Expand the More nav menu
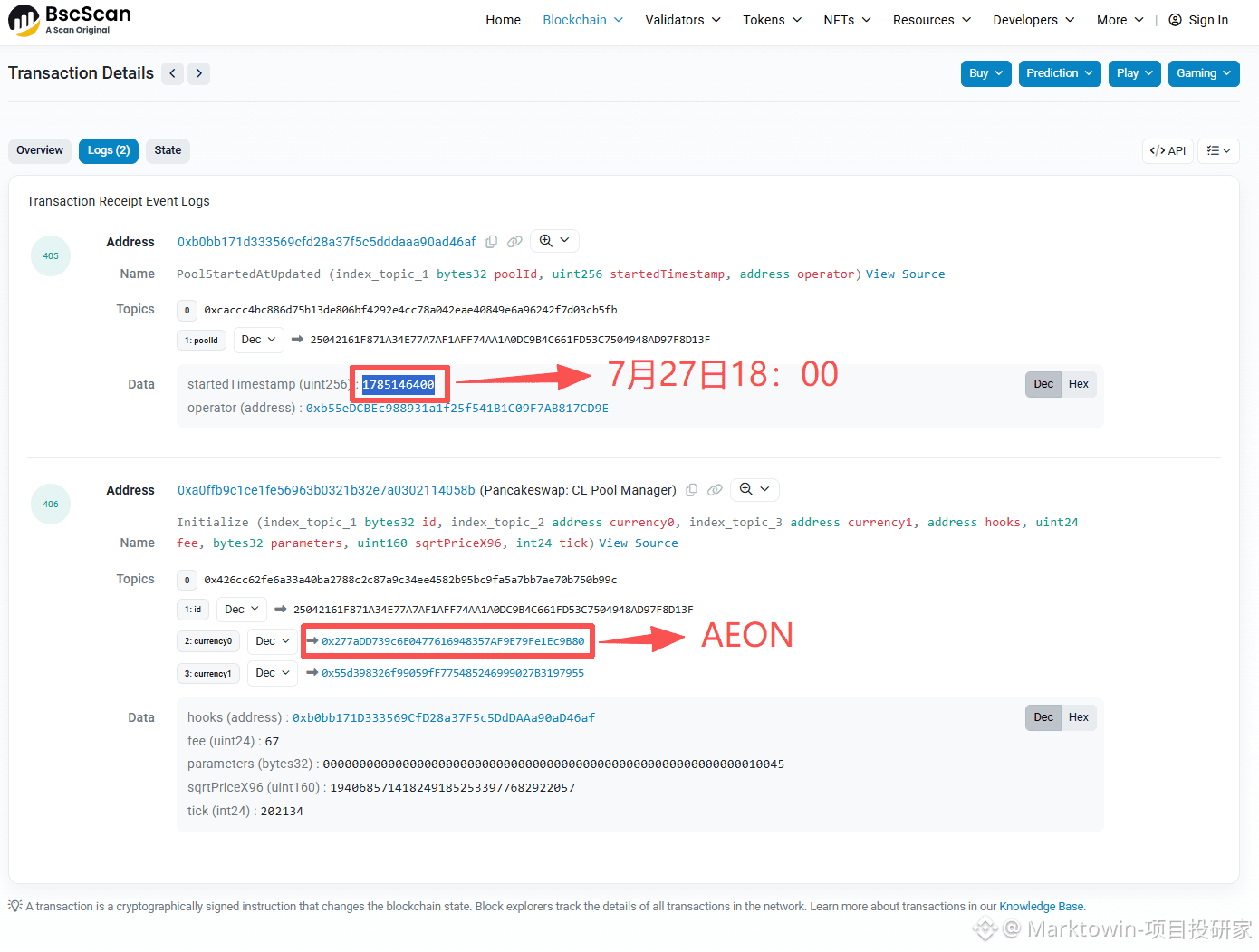Viewport: 1259px width, 952px height. tap(1120, 20)
